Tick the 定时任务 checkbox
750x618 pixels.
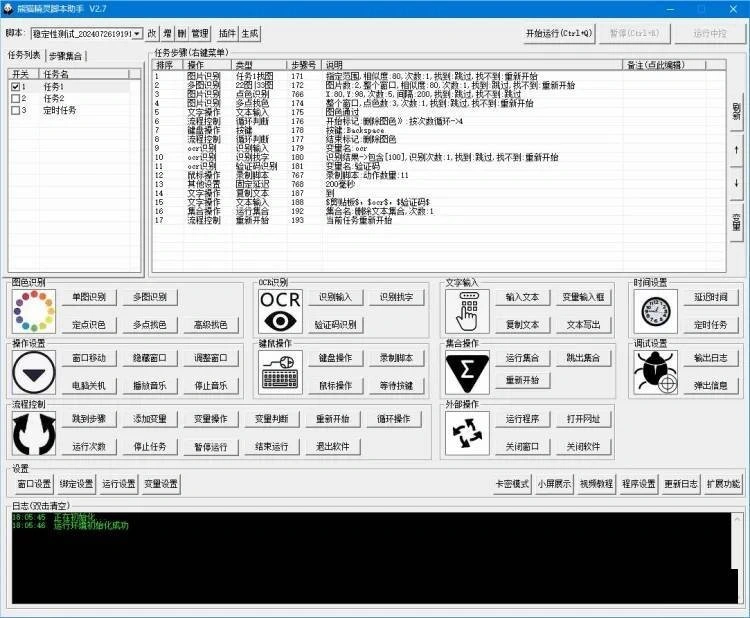[x=15, y=111]
